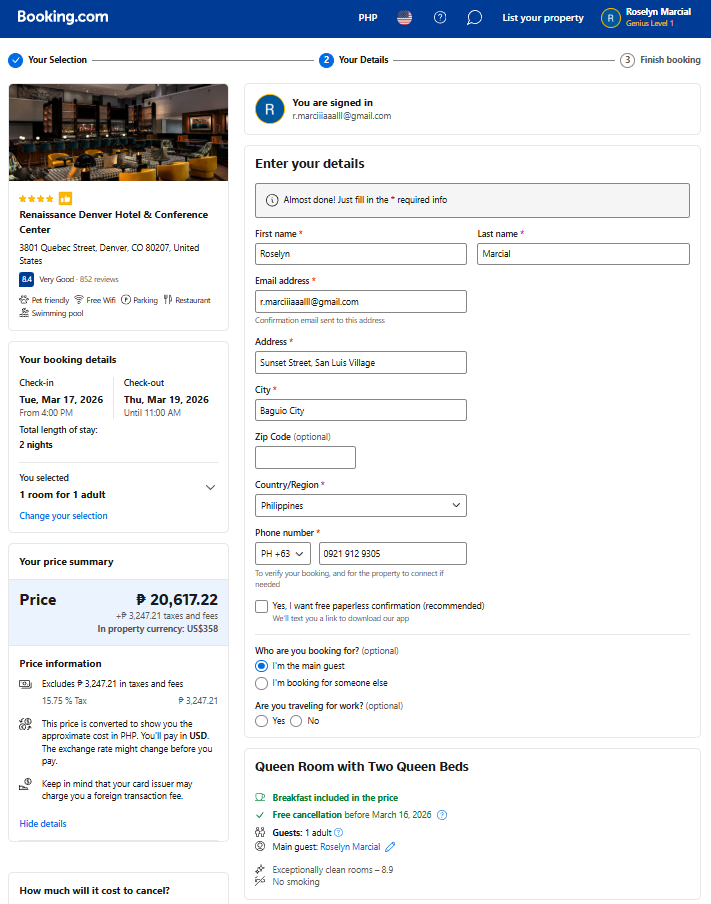
Task: Open the Country/Region Philippines dropdown
Action: (360, 506)
